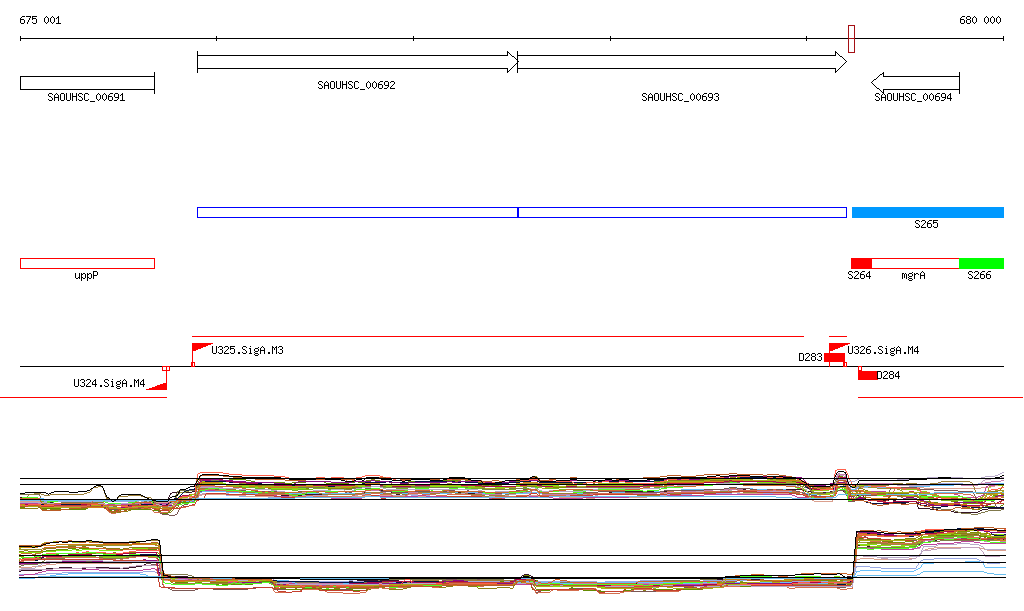The image size is (1024, 611).
Task: Click the leftward SAOUHSC_00694 gene arrow
Action: pyautogui.click(x=915, y=82)
